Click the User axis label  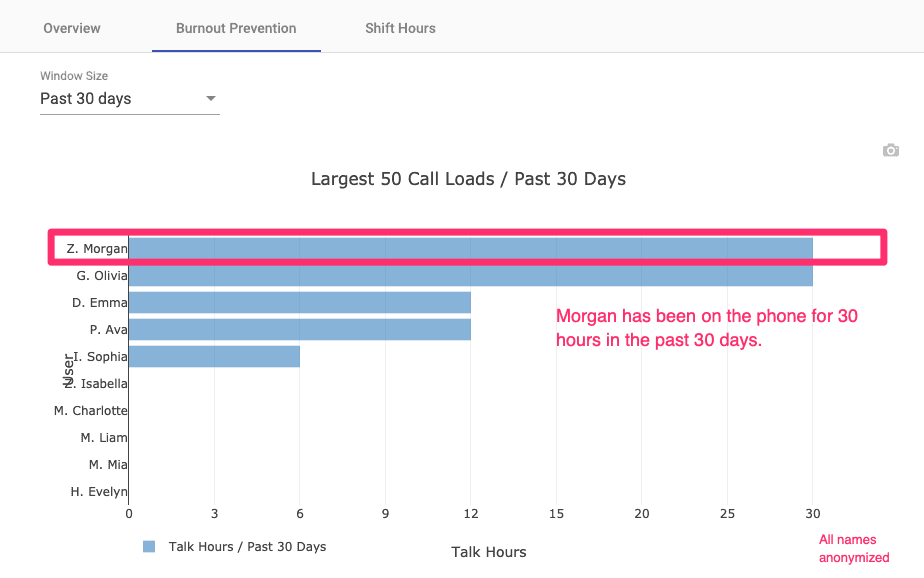click(x=69, y=369)
